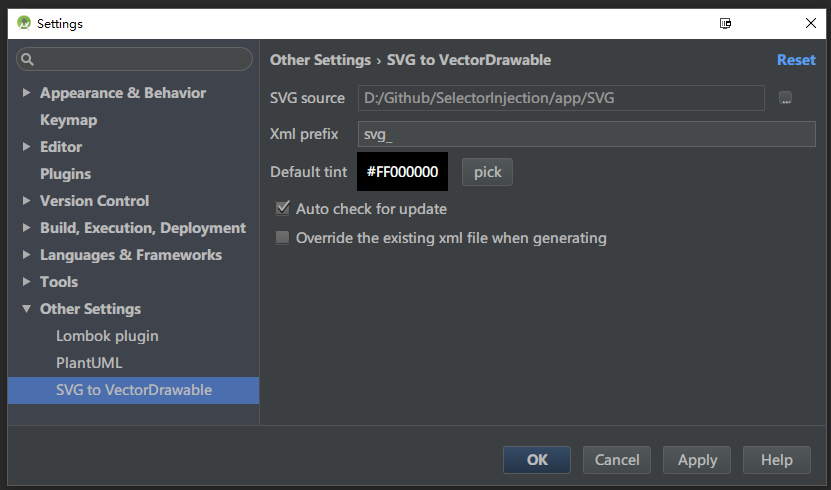Image resolution: width=831 pixels, height=490 pixels.
Task: Enable Override the existing xml file checkbox
Action: 282,237
